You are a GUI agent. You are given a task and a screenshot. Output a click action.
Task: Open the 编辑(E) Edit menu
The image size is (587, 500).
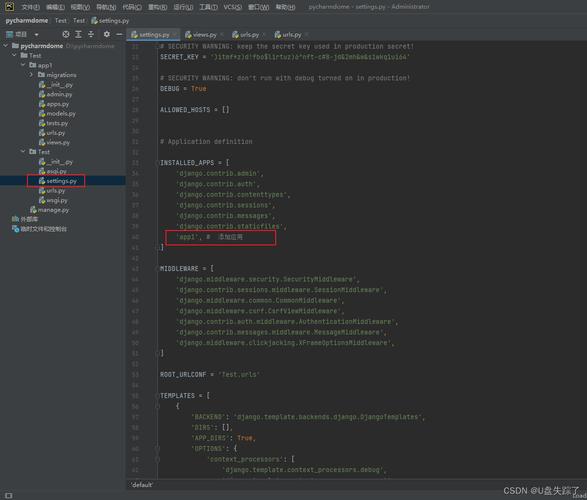(x=55, y=7)
